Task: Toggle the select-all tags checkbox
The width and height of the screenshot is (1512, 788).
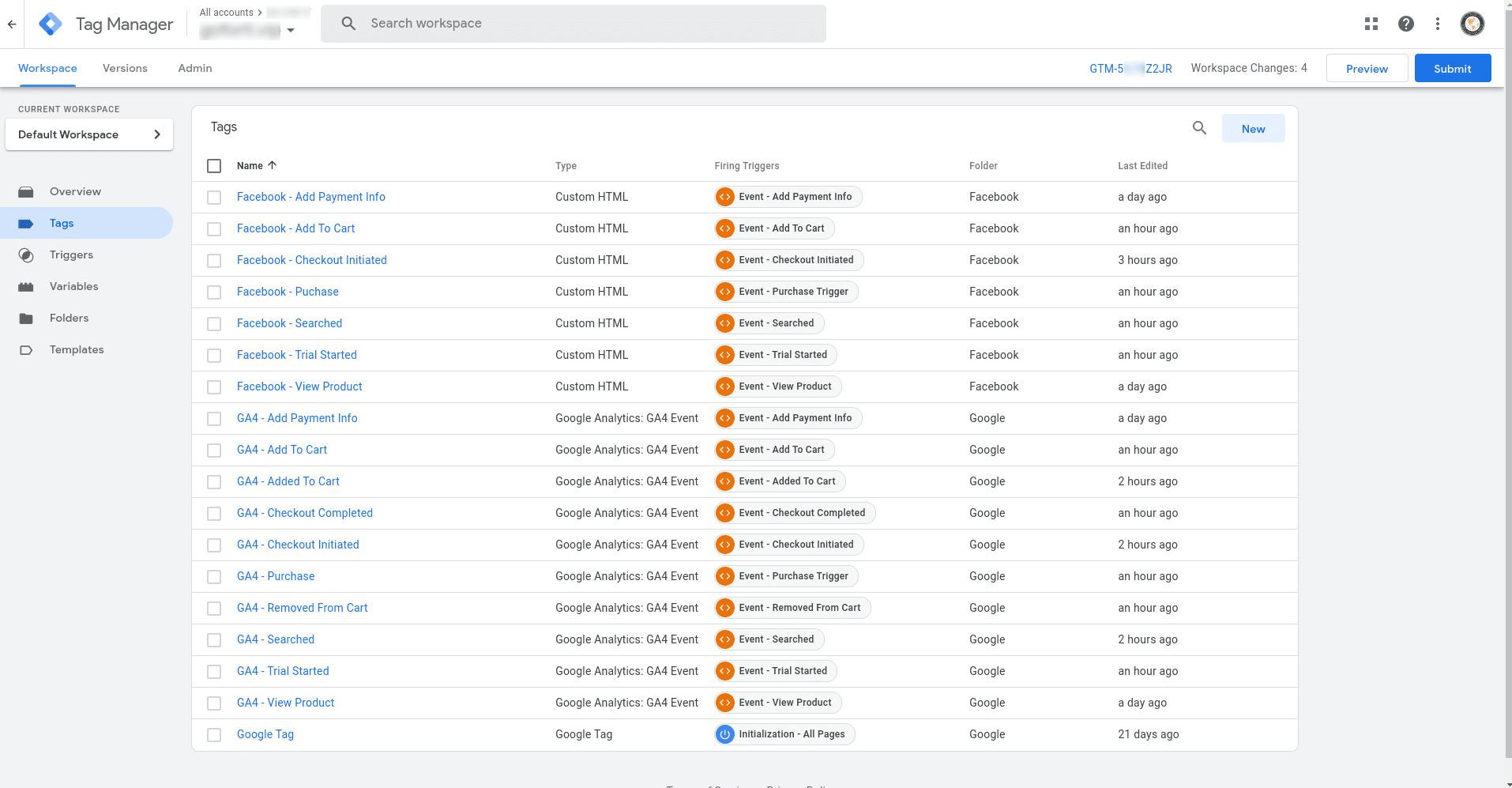Action: 214,166
